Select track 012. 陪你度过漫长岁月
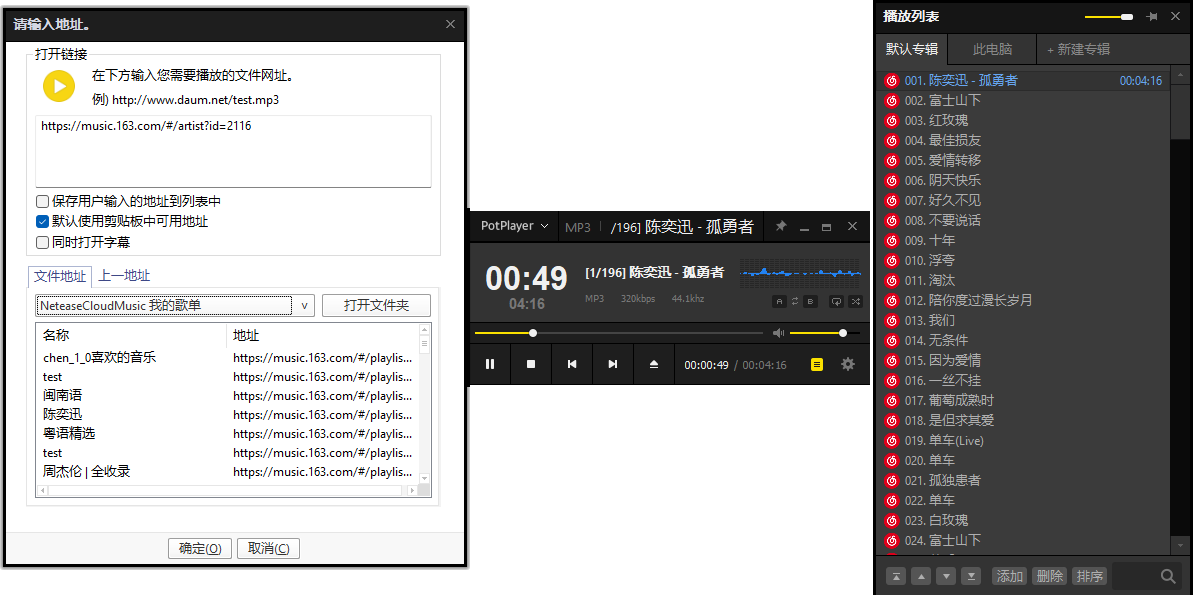Viewport: 1193px width, 595px height. tap(1023, 301)
